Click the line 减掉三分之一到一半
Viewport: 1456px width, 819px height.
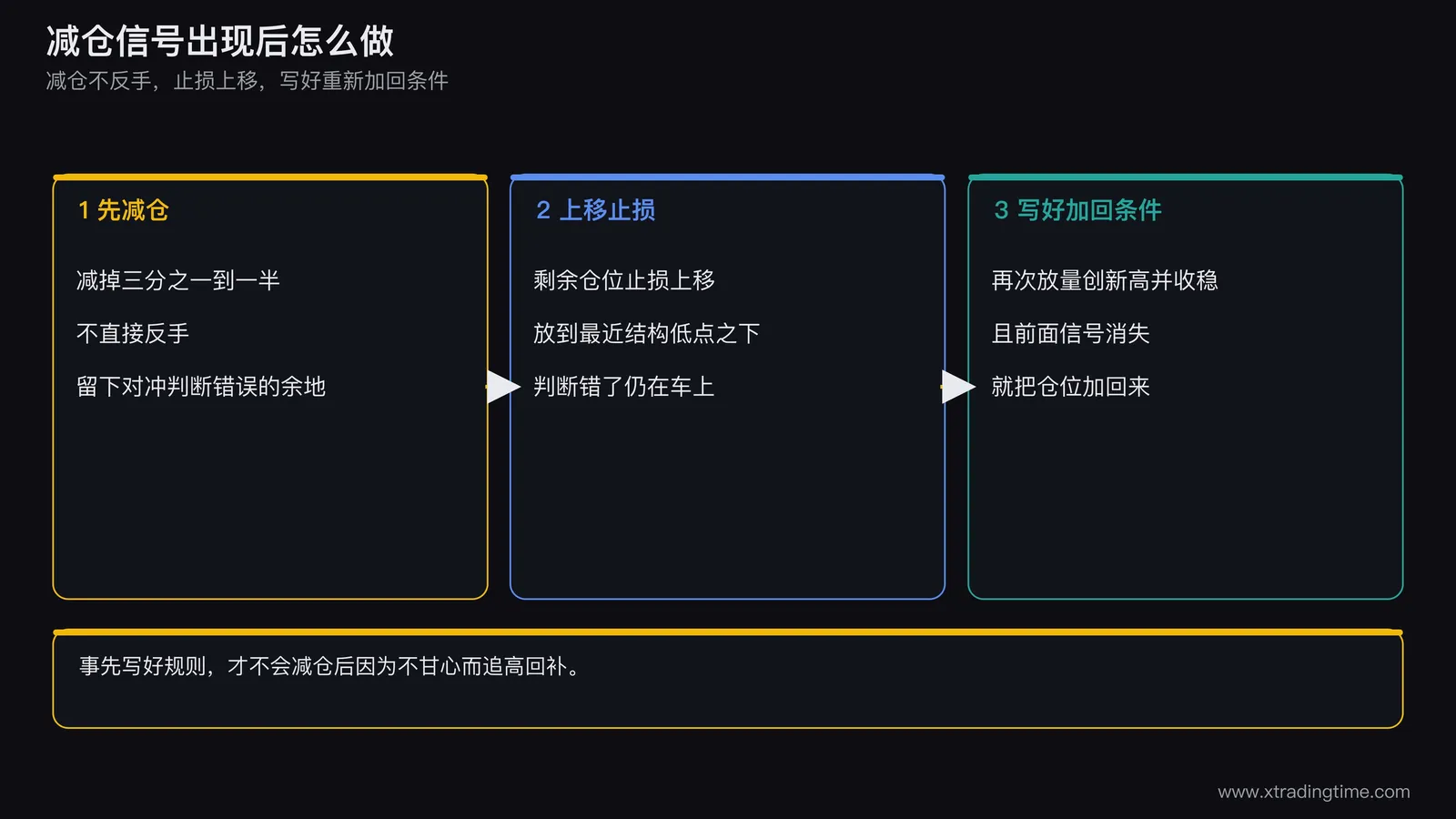click(x=178, y=280)
